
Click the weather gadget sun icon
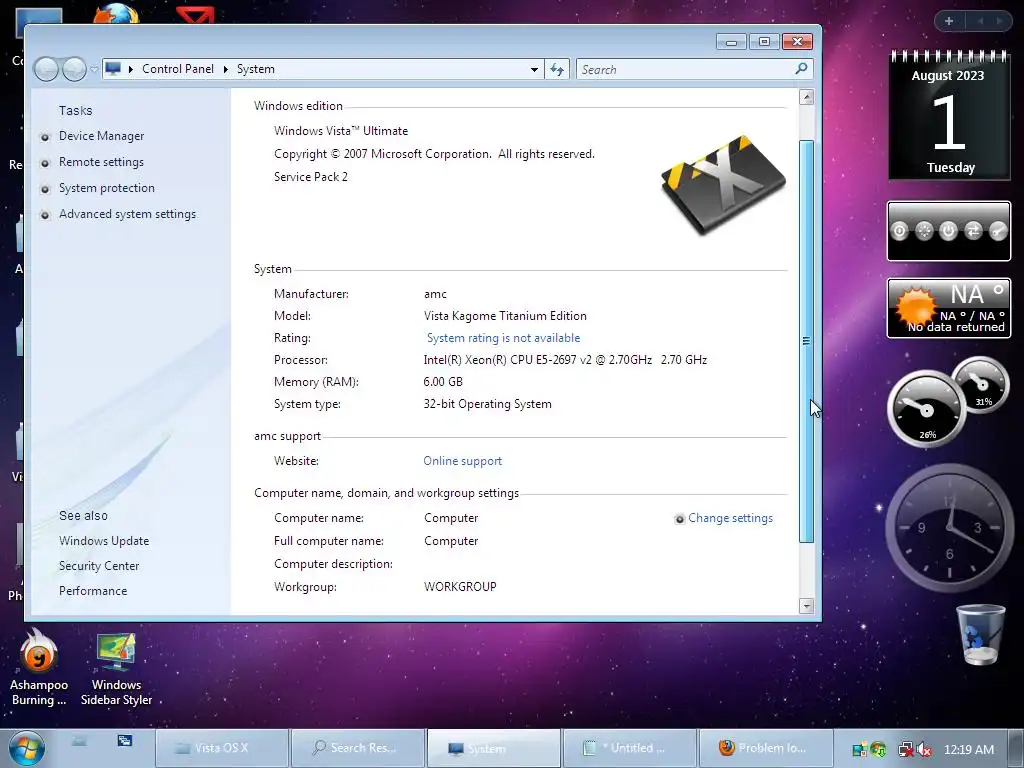[x=916, y=306]
